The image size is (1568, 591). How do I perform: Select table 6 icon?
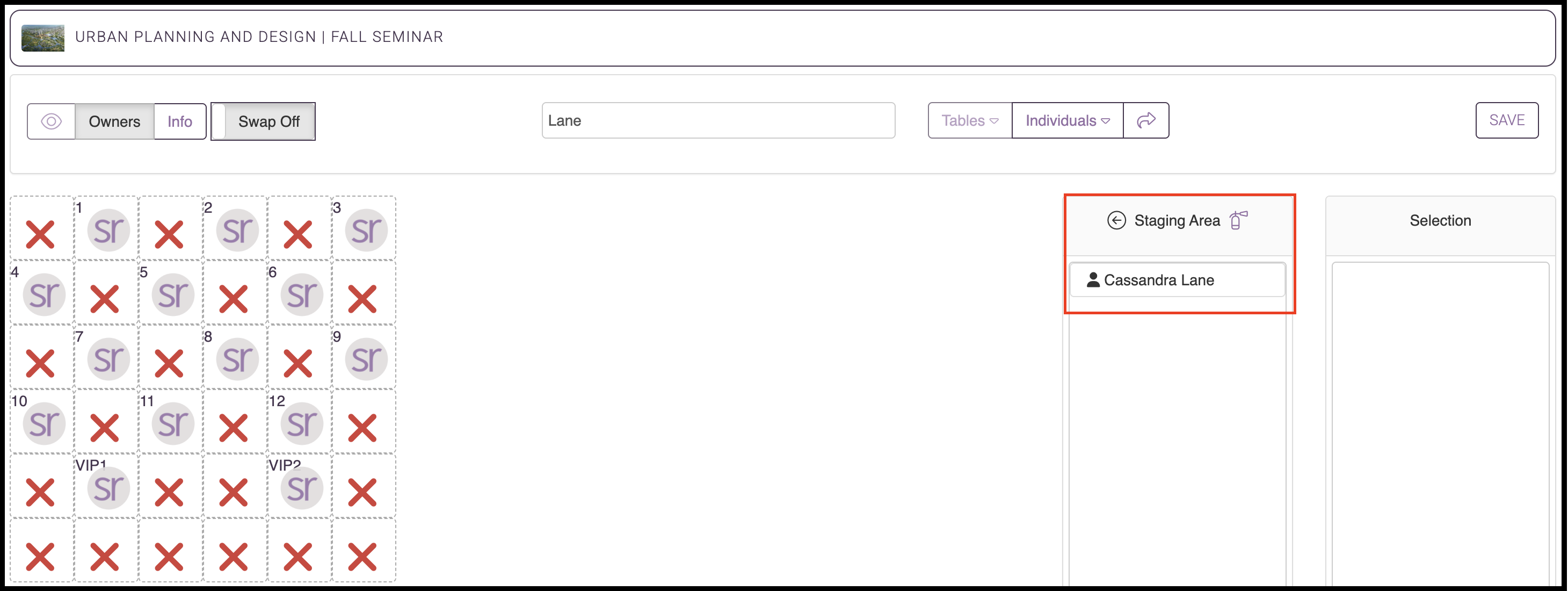[302, 295]
